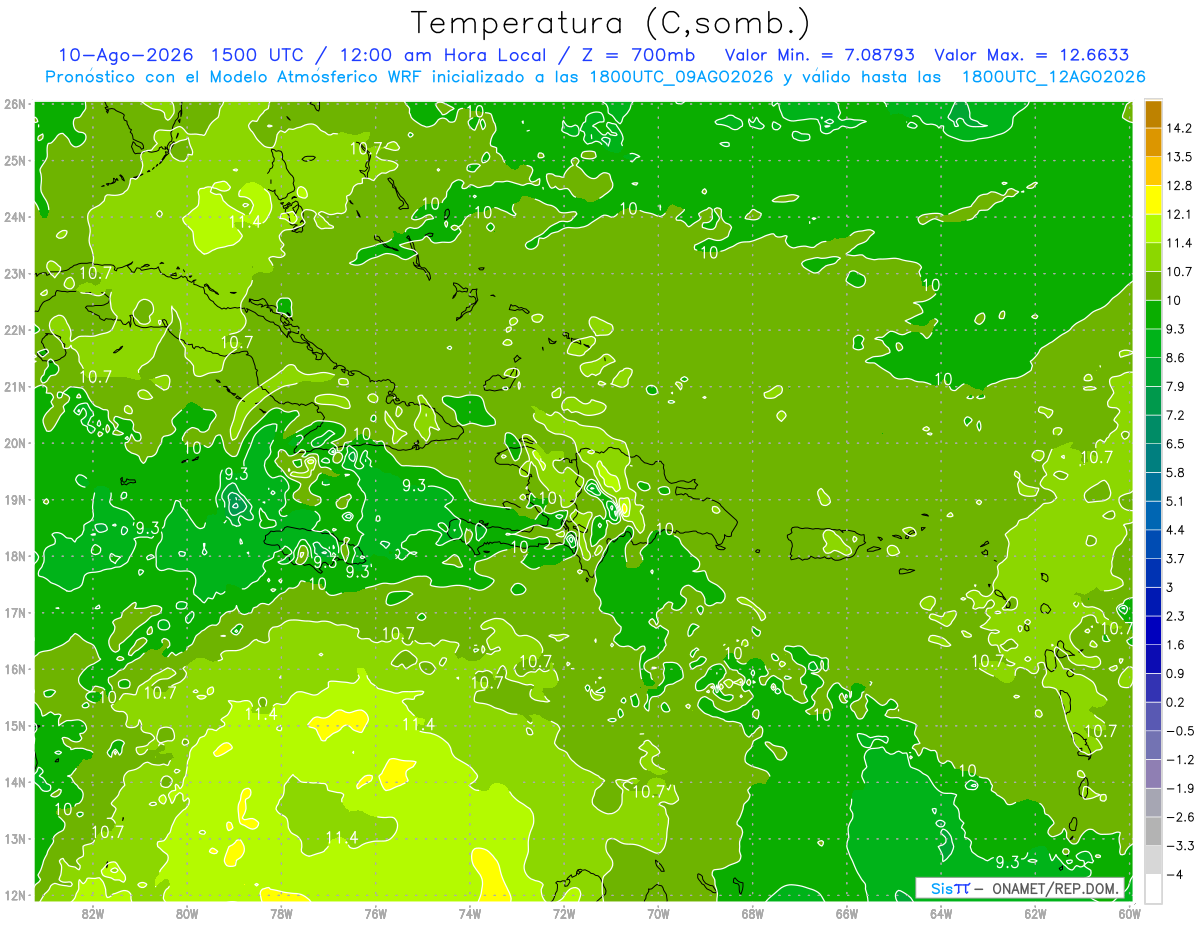Click the '64W' longitude axis label
Screen dimensions: 1200x927
941,914
